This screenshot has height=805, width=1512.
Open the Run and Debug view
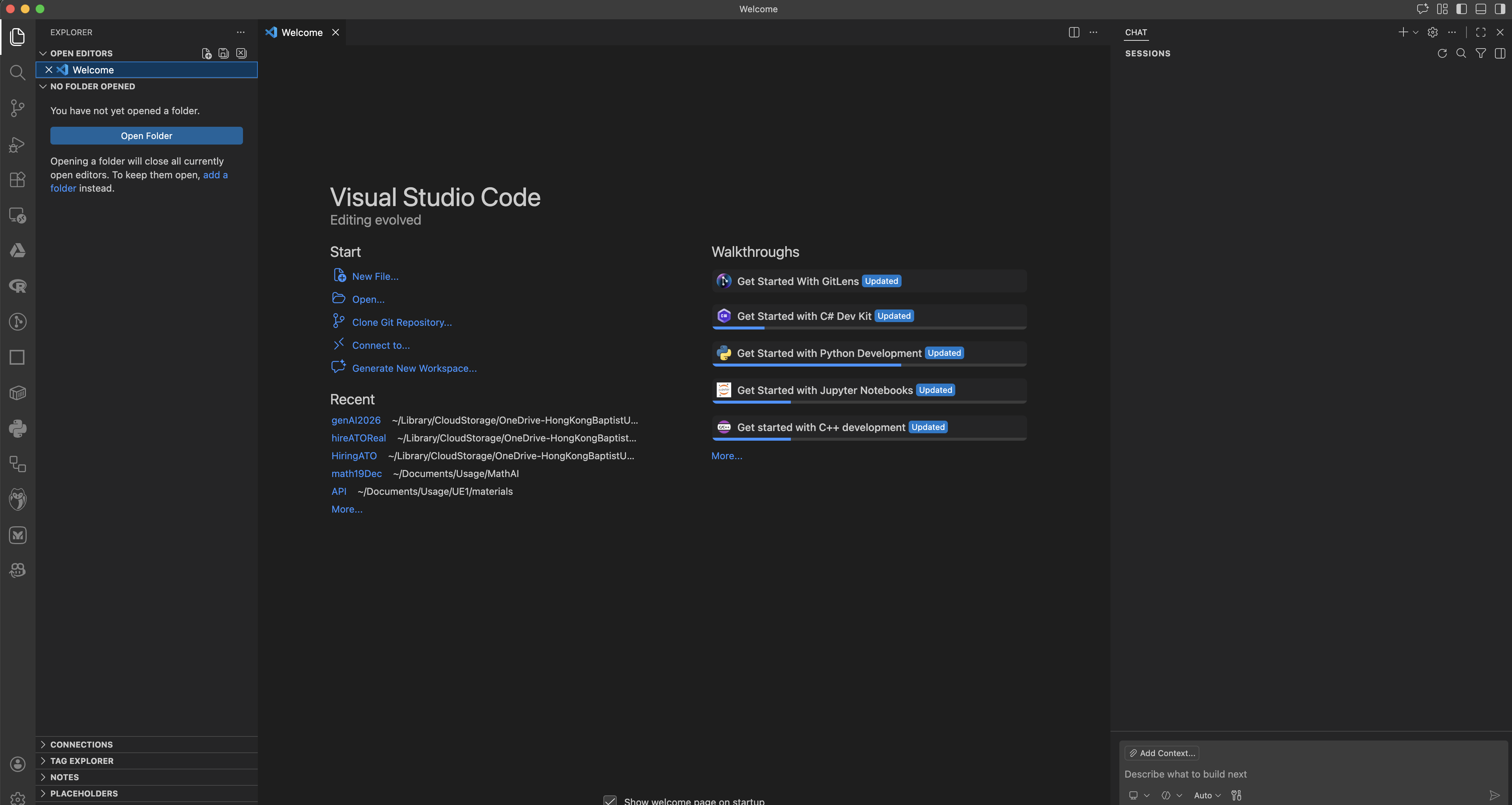coord(17,145)
